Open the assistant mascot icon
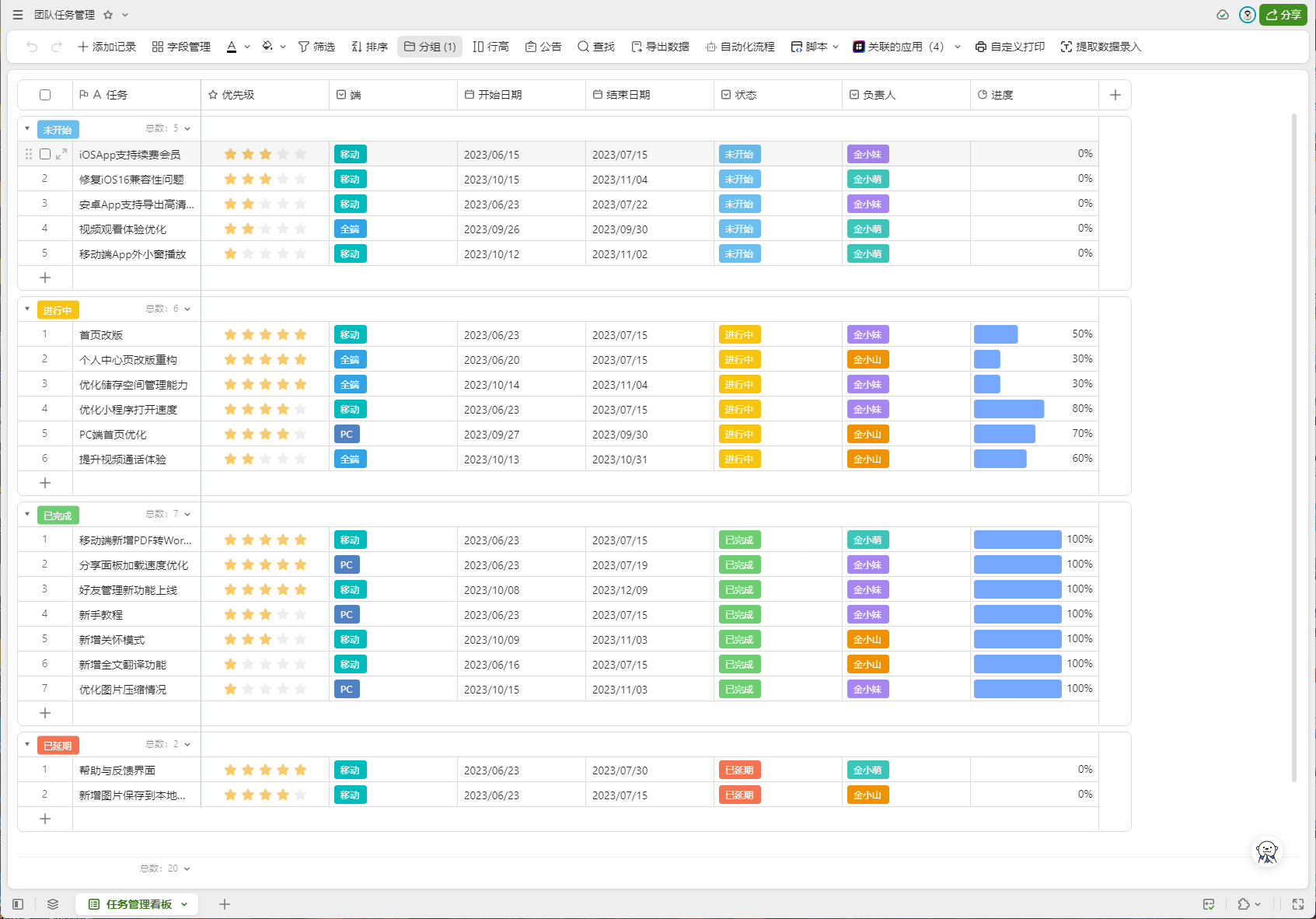The height and width of the screenshot is (919, 1316). 1266,852
